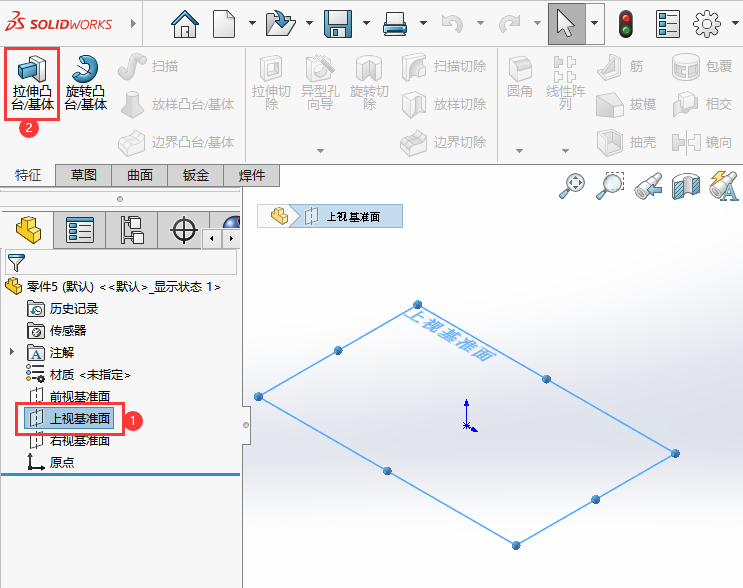Screen dimensions: 743x588
Task: Select the 相交 intersect tool
Action: 702,104
